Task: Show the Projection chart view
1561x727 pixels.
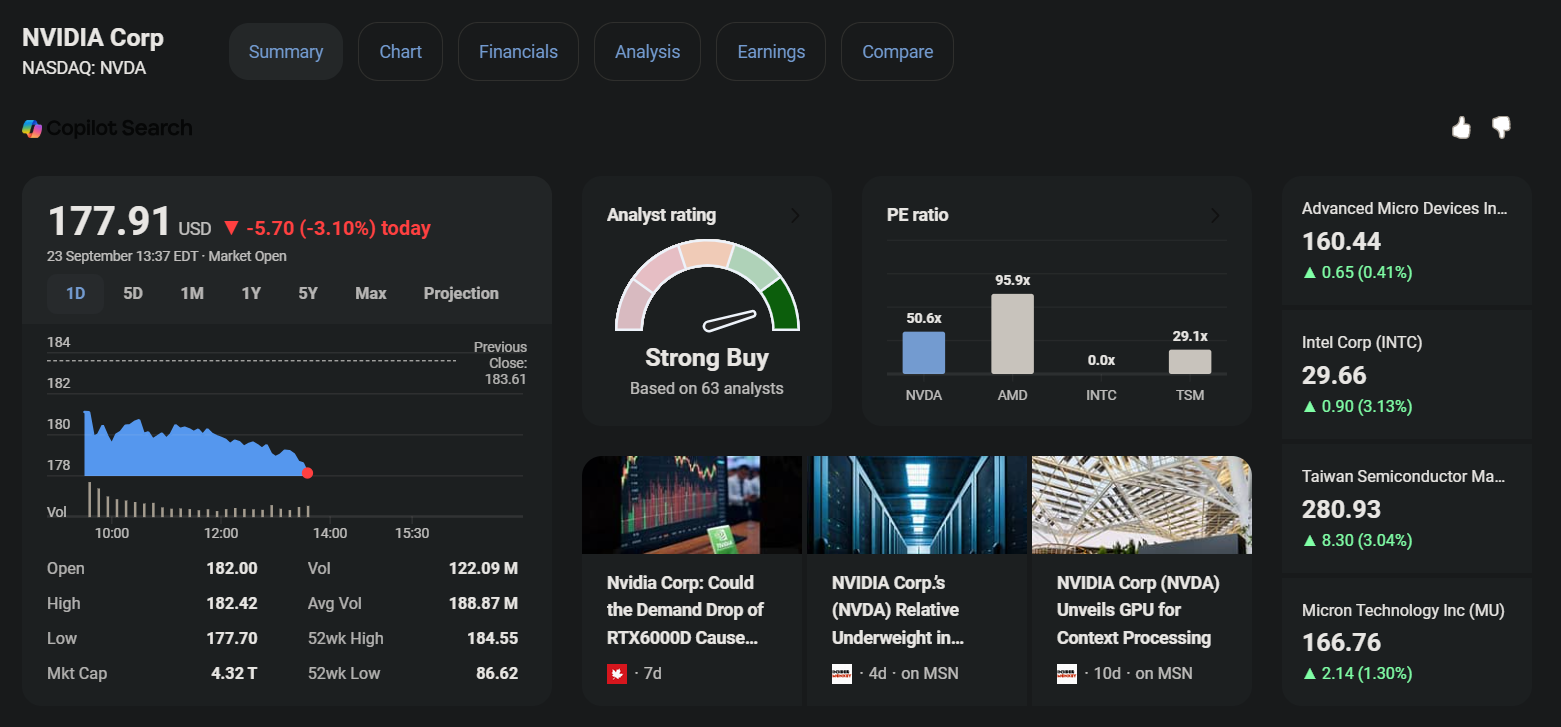Action: coord(461,293)
